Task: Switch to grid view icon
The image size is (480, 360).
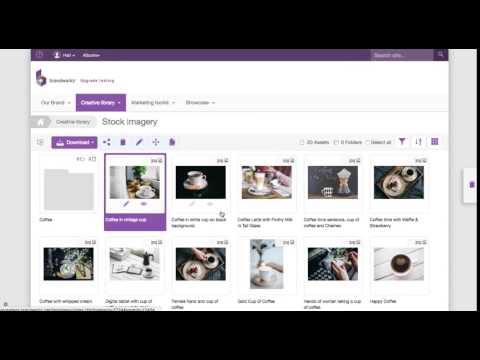Action: click(435, 142)
